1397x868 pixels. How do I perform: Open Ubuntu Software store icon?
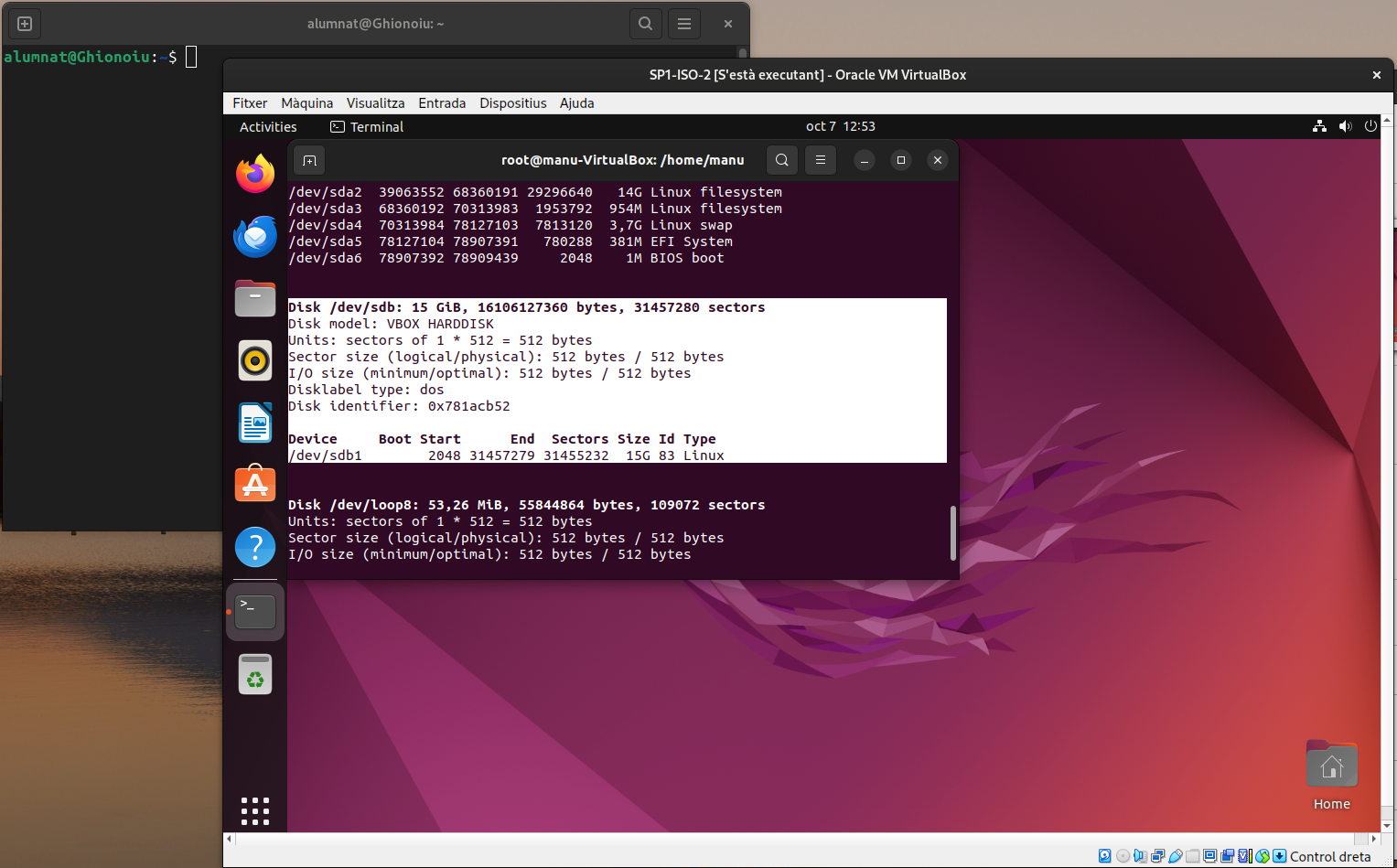point(255,484)
